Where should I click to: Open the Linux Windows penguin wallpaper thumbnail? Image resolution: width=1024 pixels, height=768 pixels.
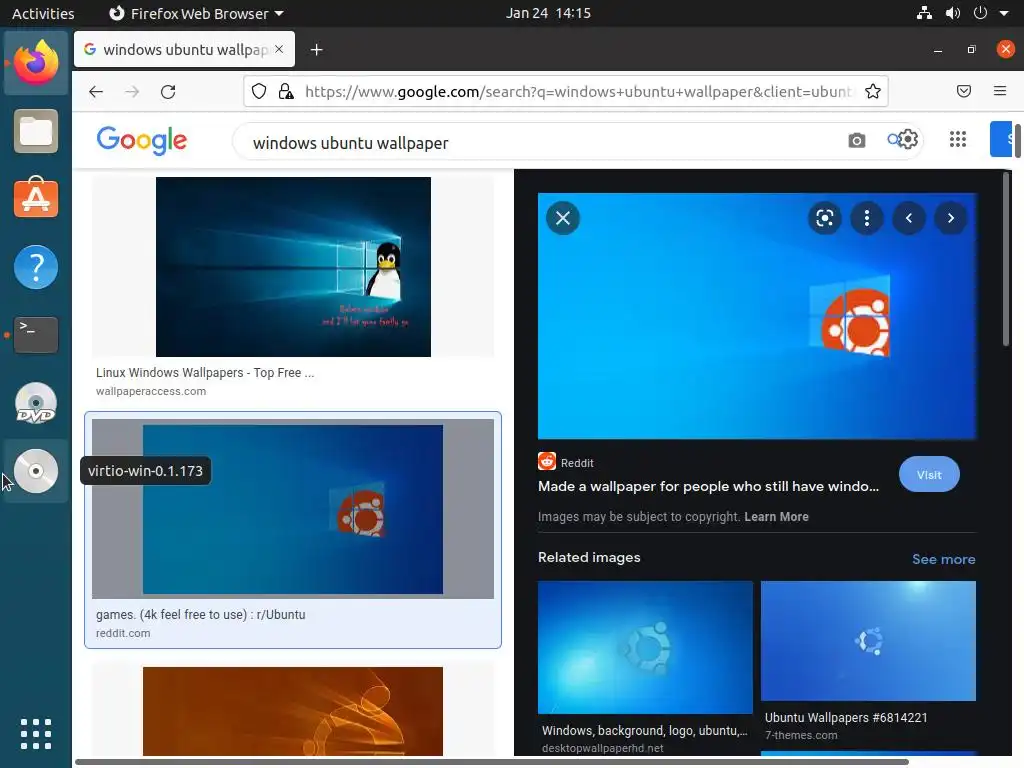(x=293, y=266)
